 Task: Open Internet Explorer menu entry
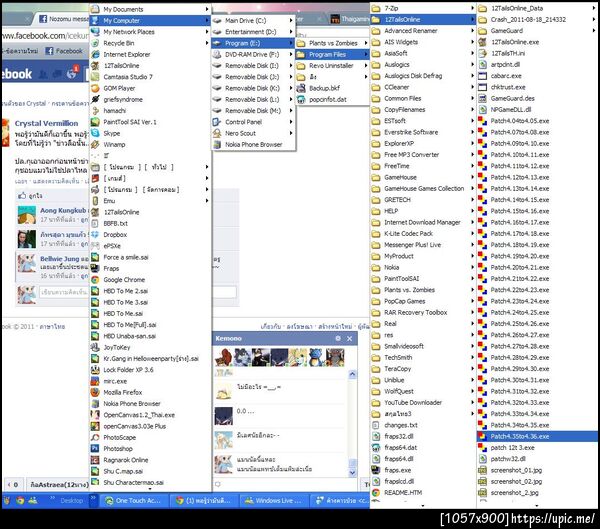tap(127, 55)
